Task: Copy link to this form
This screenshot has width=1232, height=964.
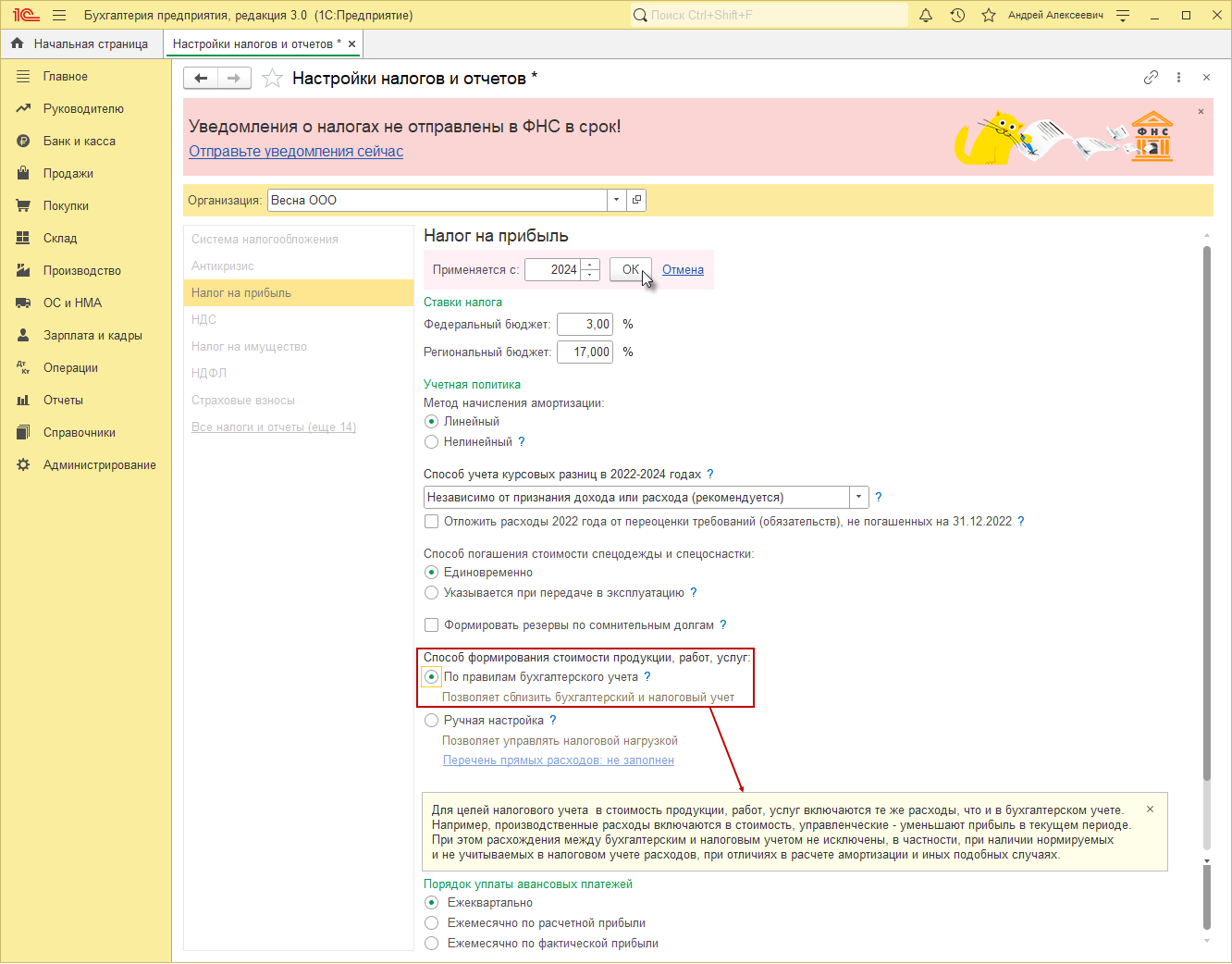Action: [x=1151, y=78]
